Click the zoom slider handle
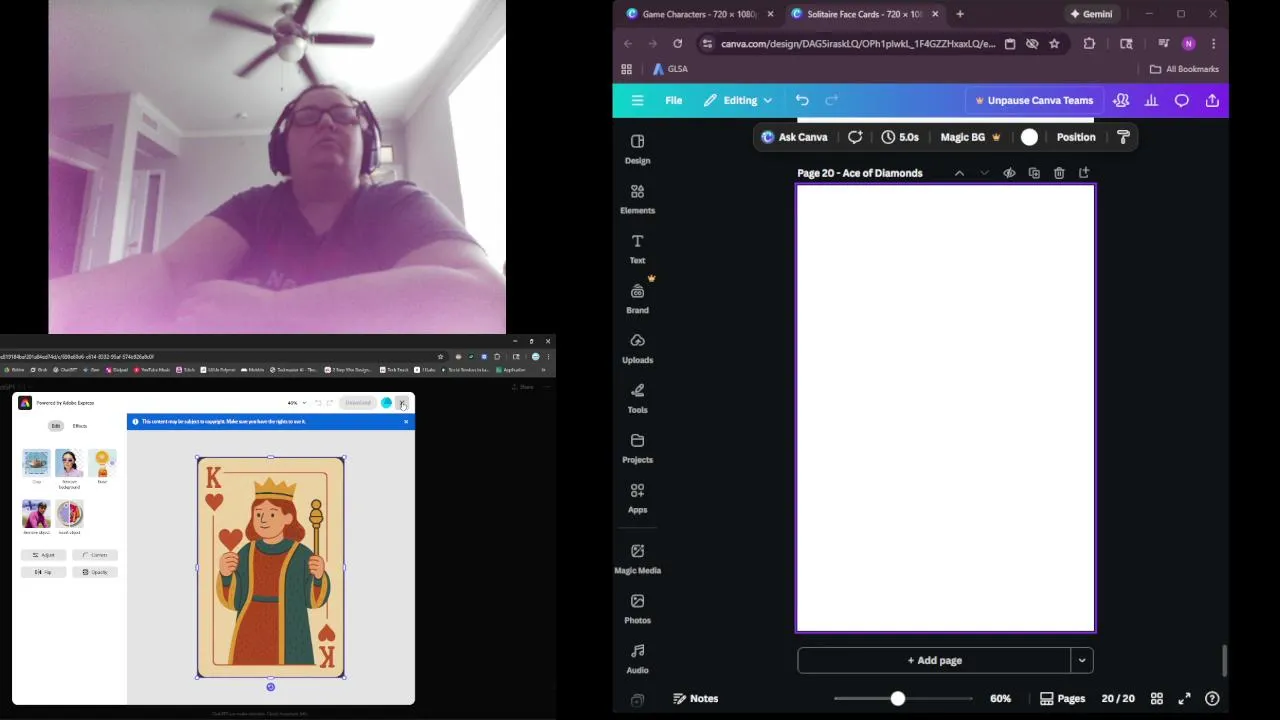Image resolution: width=1280 pixels, height=720 pixels. (x=898, y=699)
